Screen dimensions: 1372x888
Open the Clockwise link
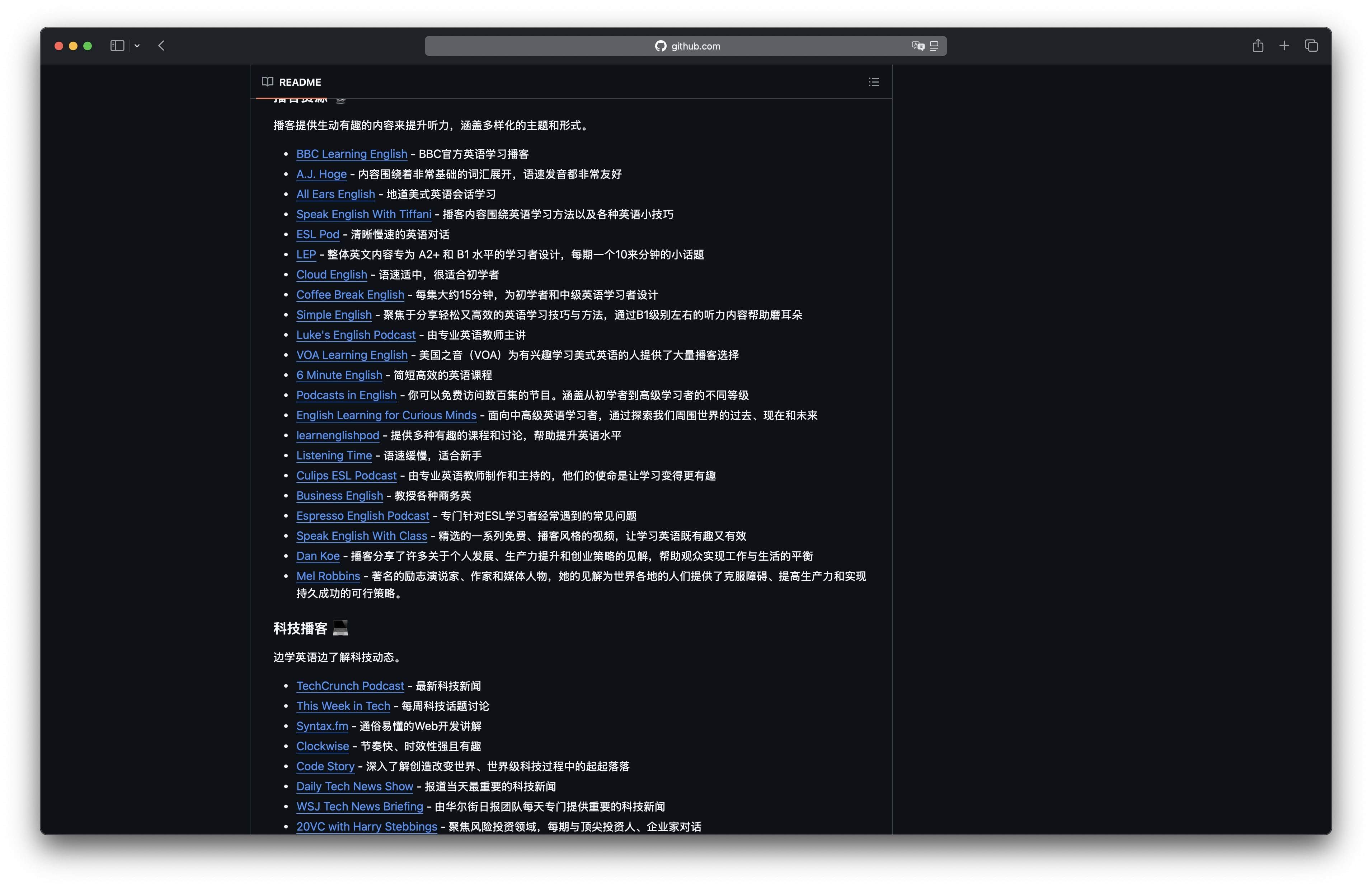[322, 746]
